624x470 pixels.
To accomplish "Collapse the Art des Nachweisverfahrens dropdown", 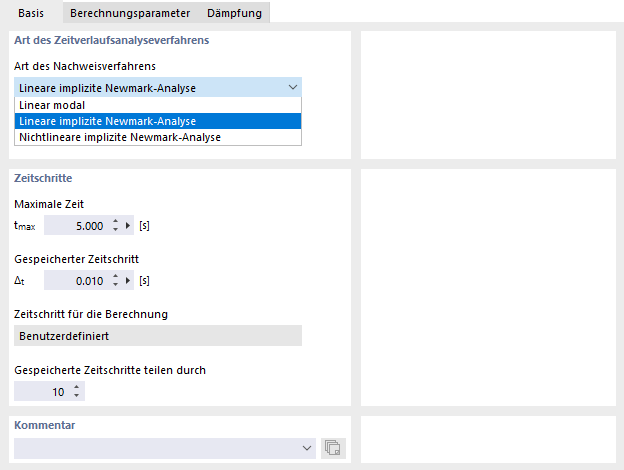I will coord(291,88).
